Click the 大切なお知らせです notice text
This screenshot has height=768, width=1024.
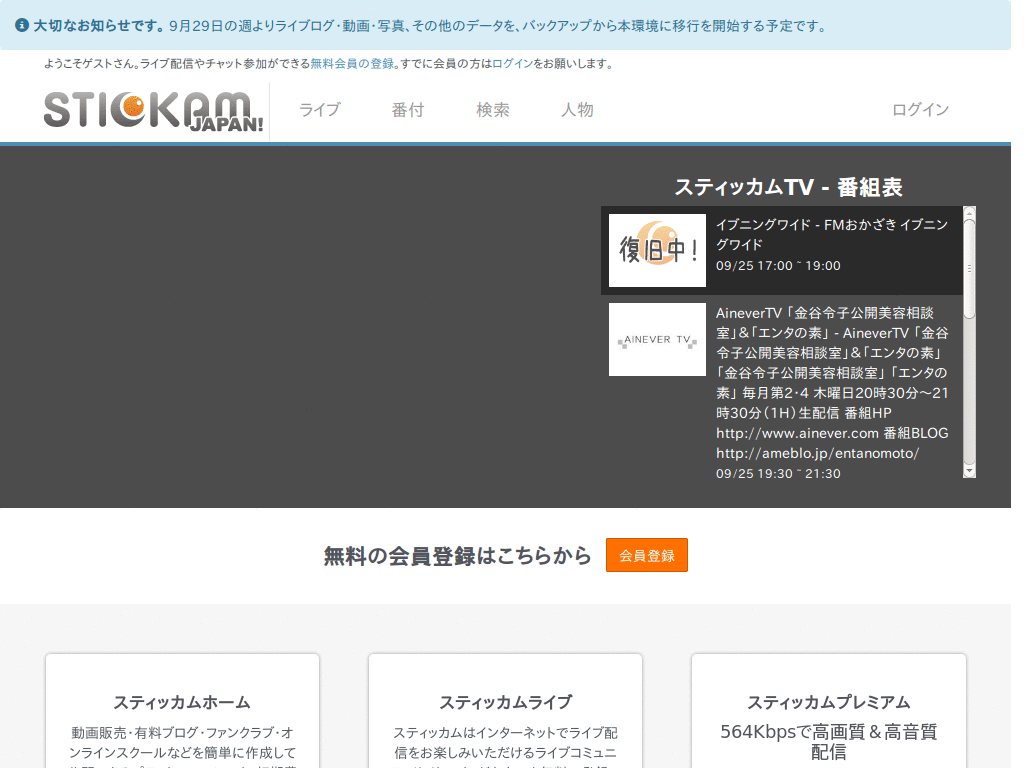99,26
